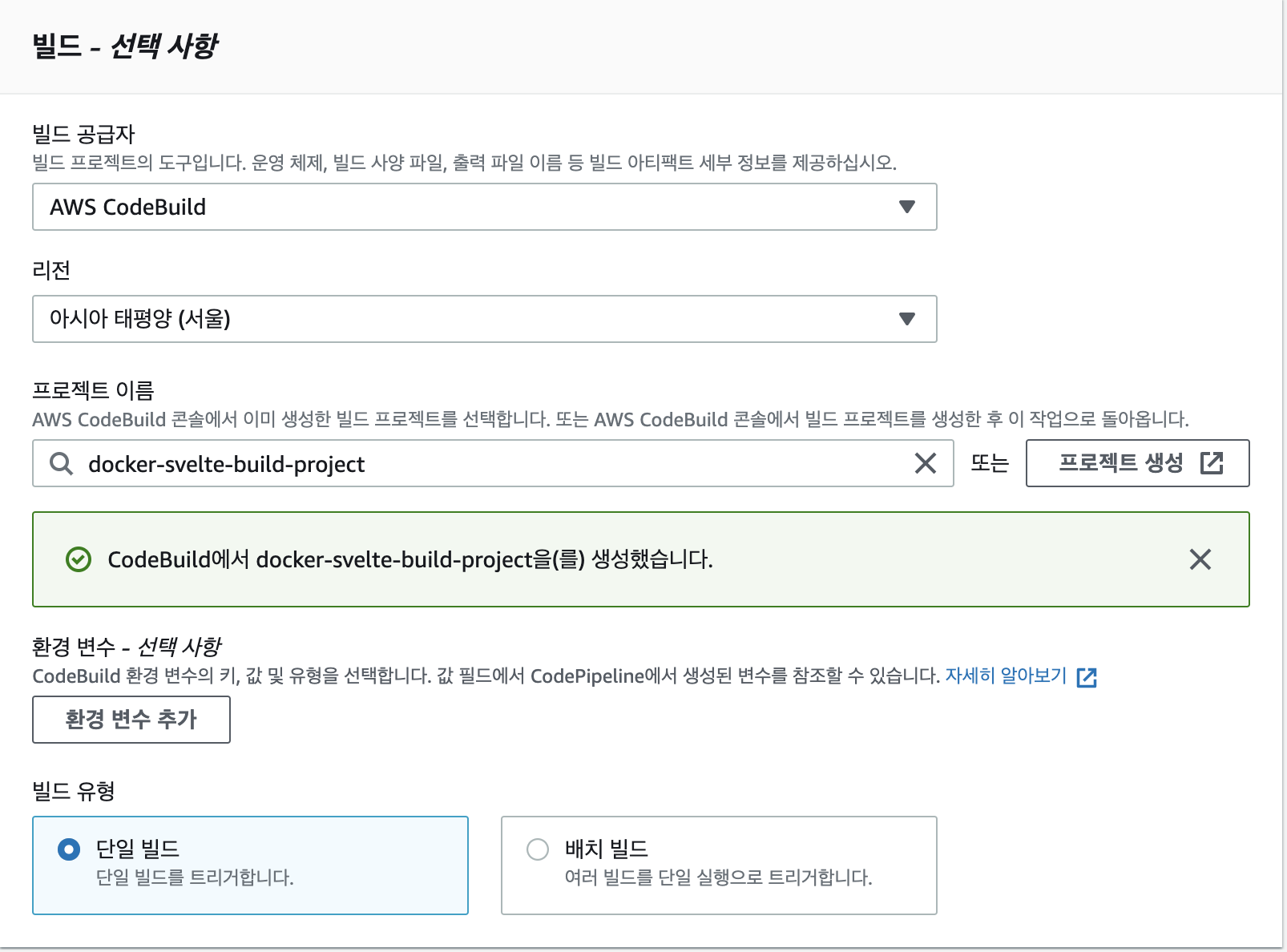Select the 단일 빌드 radio button
Image resolution: width=1287 pixels, height=952 pixels.
pos(69,849)
